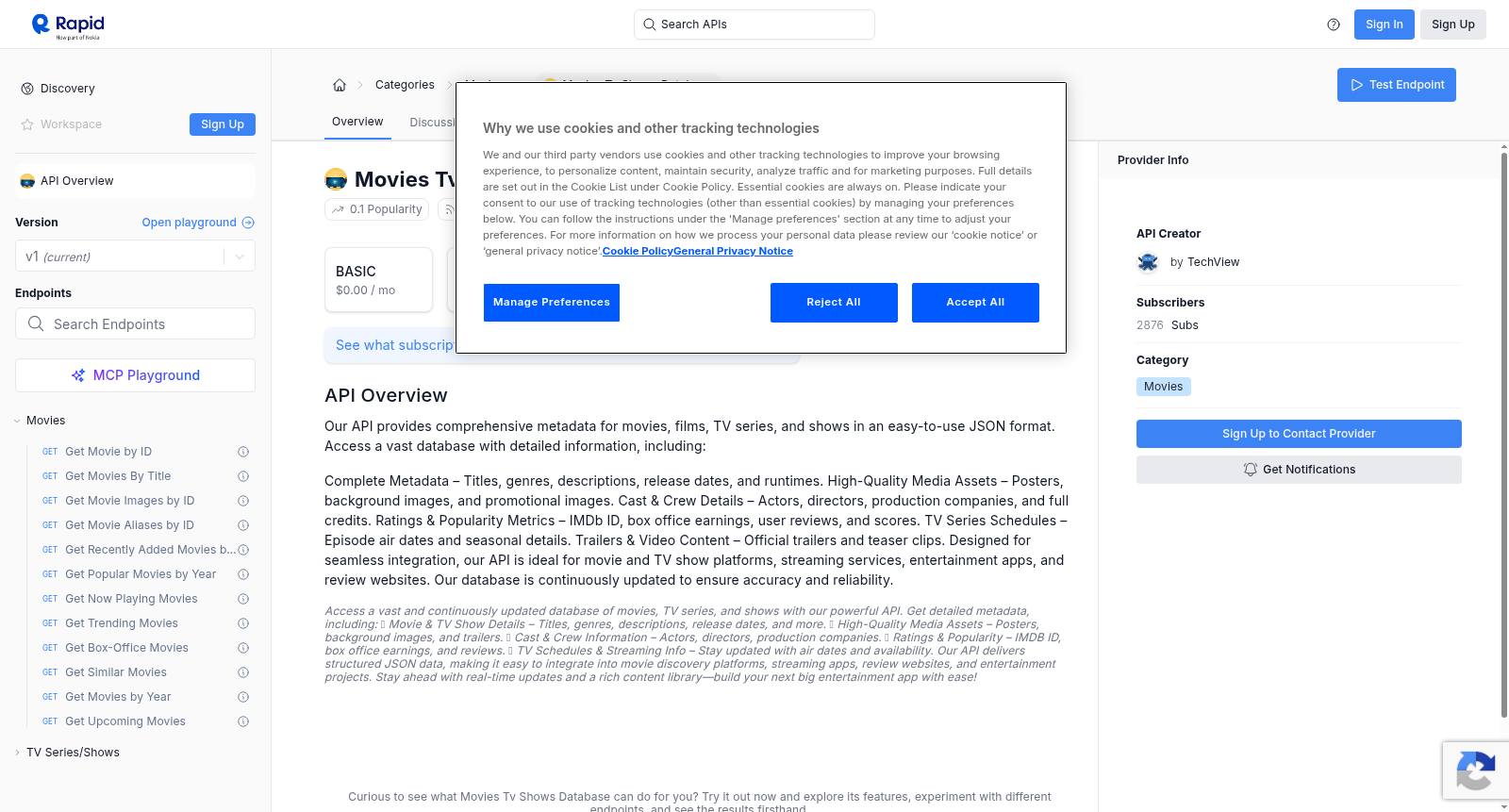This screenshot has width=1509, height=812.
Task: Click Sign Up in the header
Action: tap(1453, 25)
